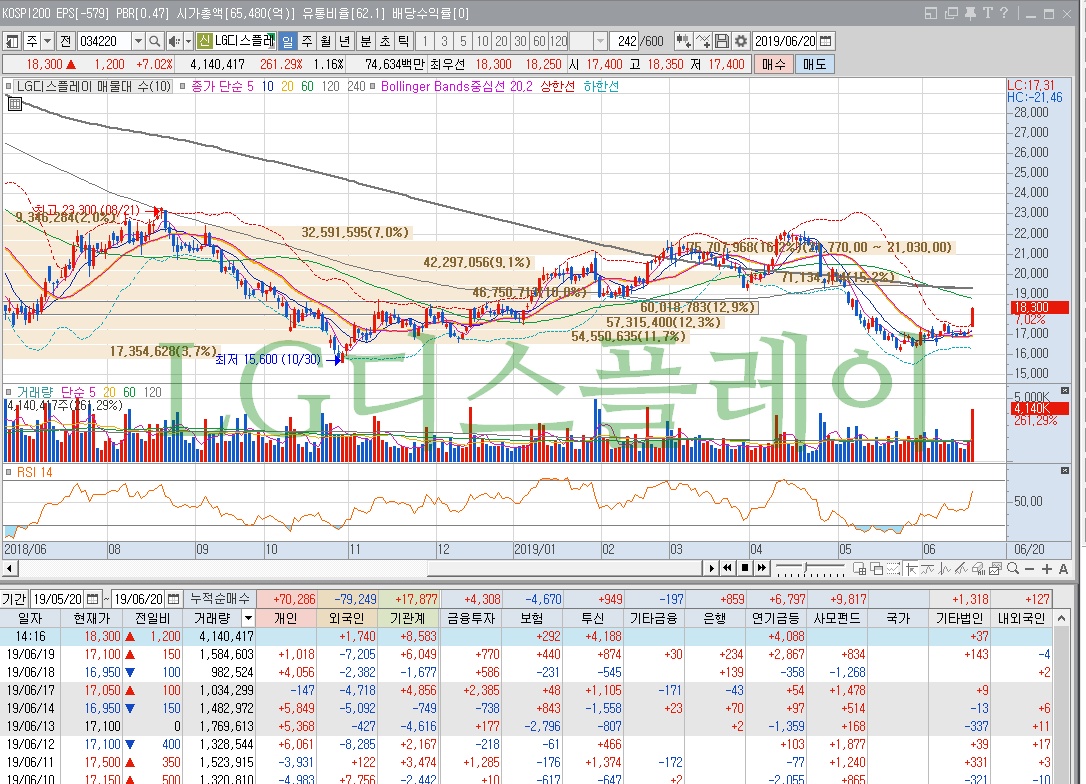1086x784 pixels.
Task: Click the sound speaker icon in toolbar
Action: 173,42
